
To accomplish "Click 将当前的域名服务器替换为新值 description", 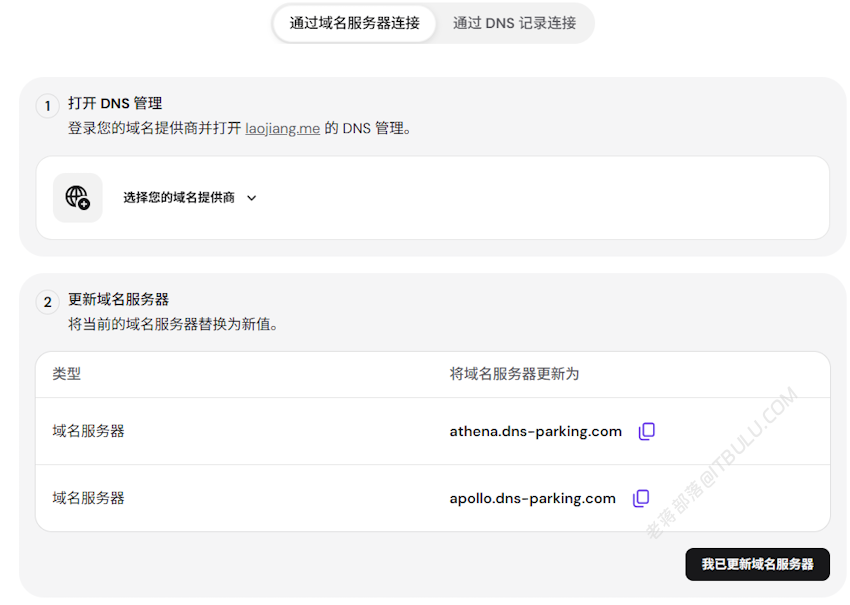I will tap(173, 324).
